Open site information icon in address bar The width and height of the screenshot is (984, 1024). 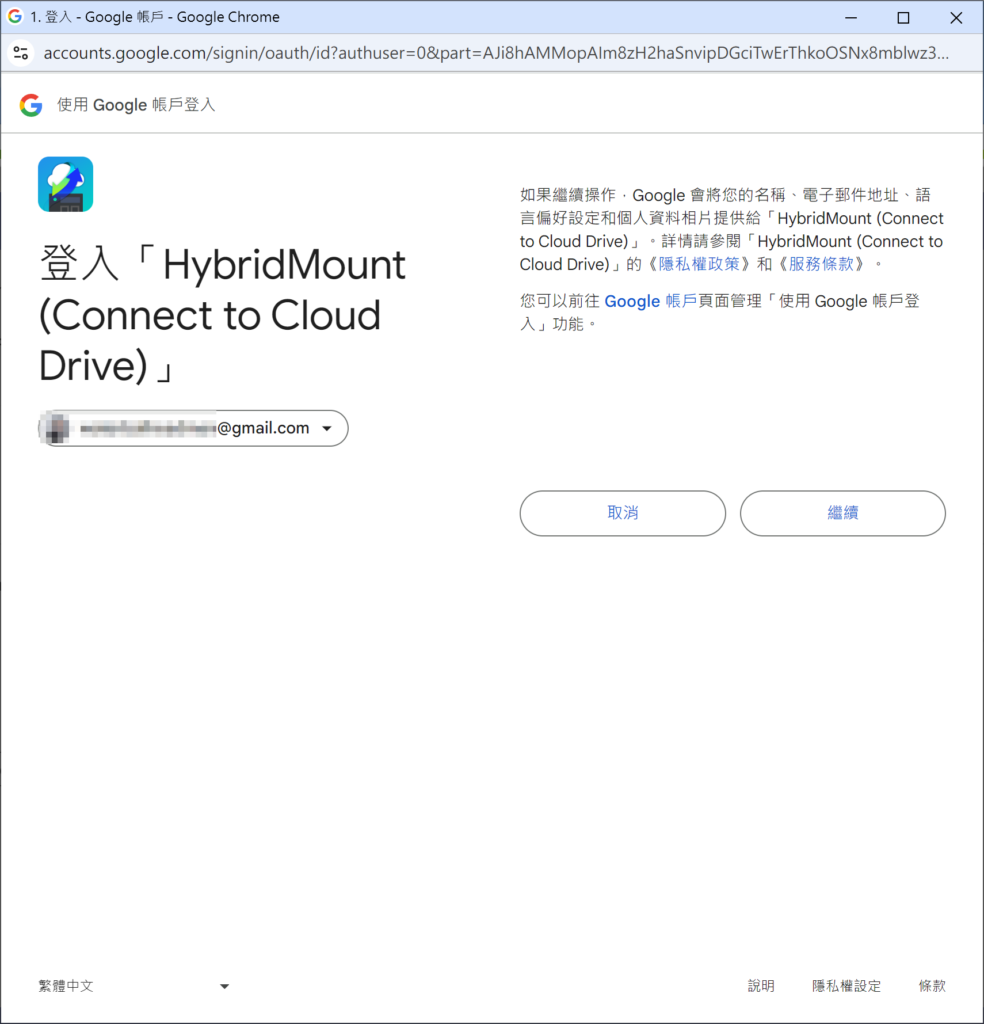[21, 53]
